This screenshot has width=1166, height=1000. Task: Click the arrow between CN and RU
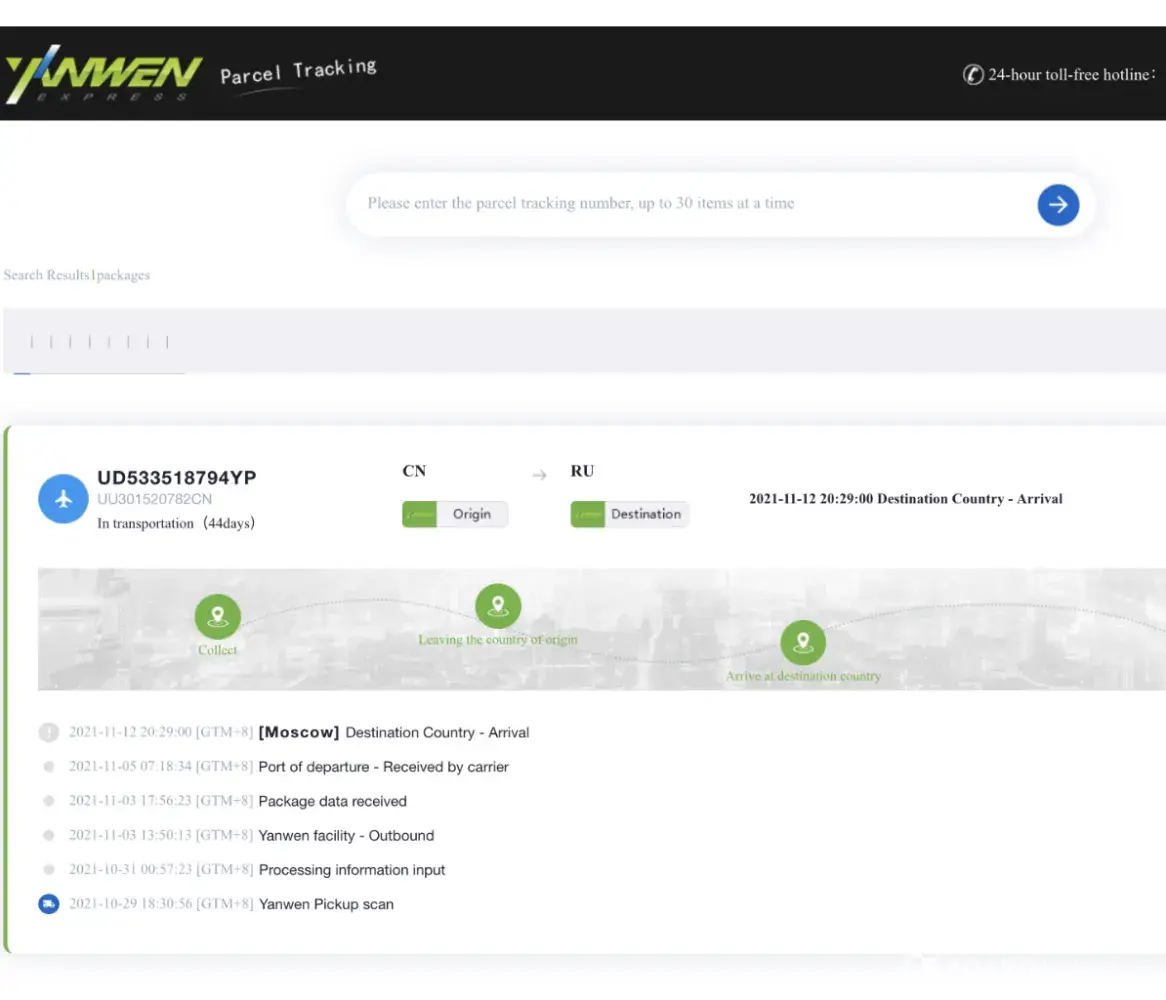point(539,474)
